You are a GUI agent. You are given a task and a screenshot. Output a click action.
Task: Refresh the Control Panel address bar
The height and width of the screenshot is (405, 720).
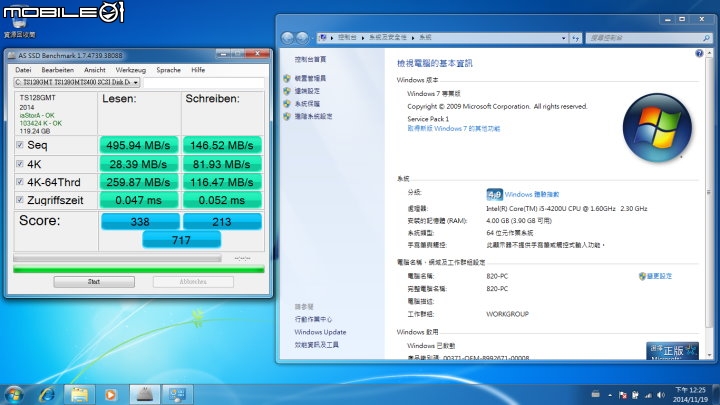point(576,38)
